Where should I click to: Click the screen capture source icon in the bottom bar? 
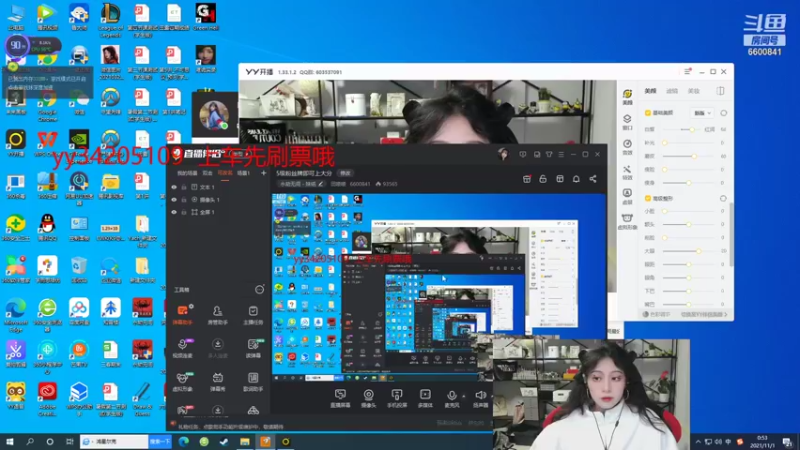[x=340, y=395]
